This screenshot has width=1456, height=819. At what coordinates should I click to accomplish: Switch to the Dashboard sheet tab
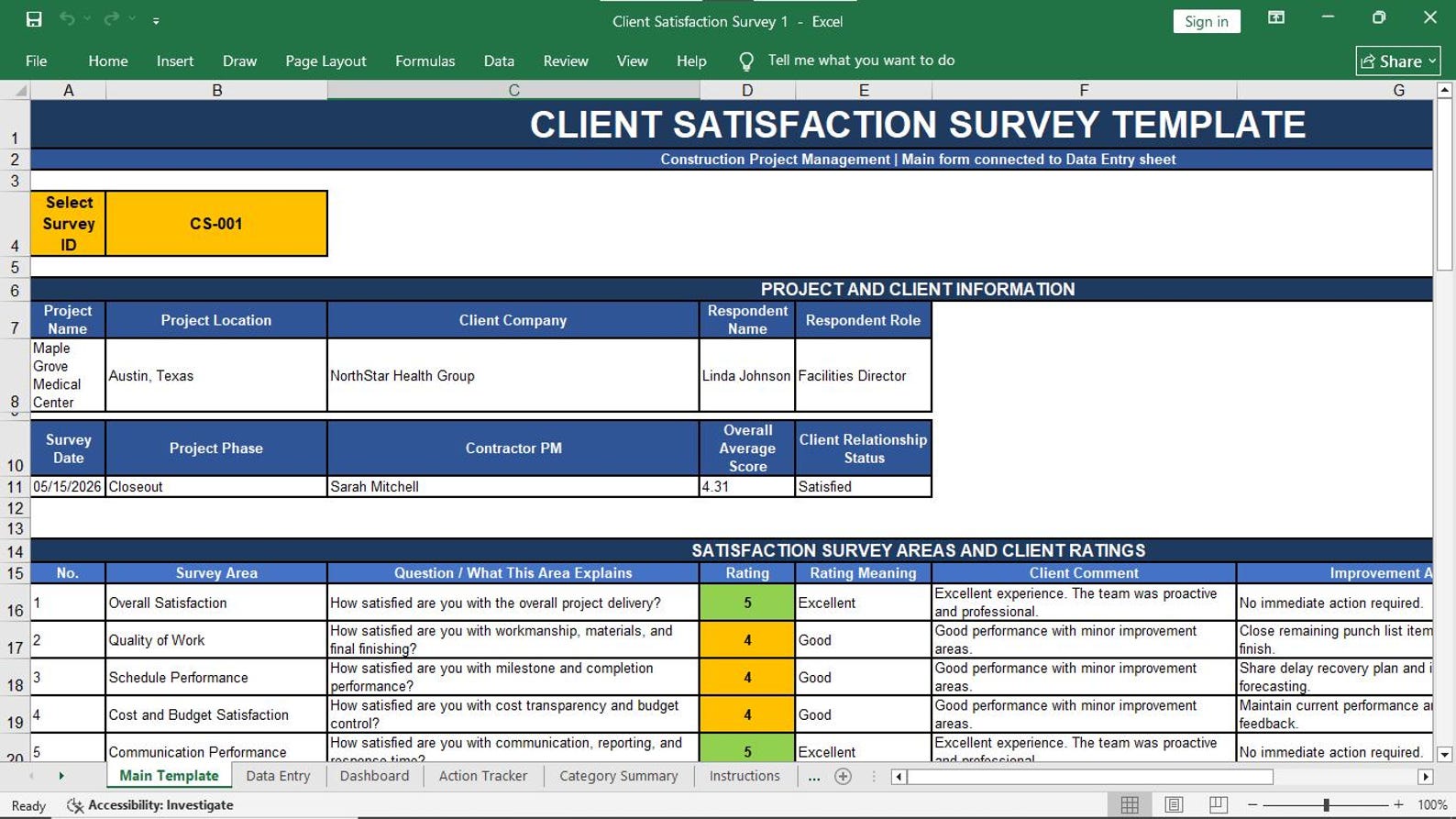point(374,776)
